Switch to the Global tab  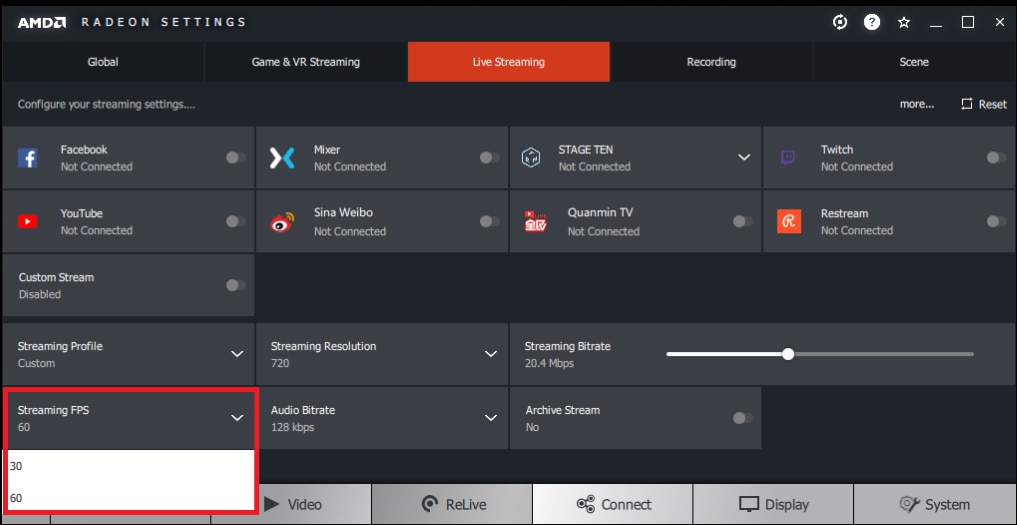point(103,62)
